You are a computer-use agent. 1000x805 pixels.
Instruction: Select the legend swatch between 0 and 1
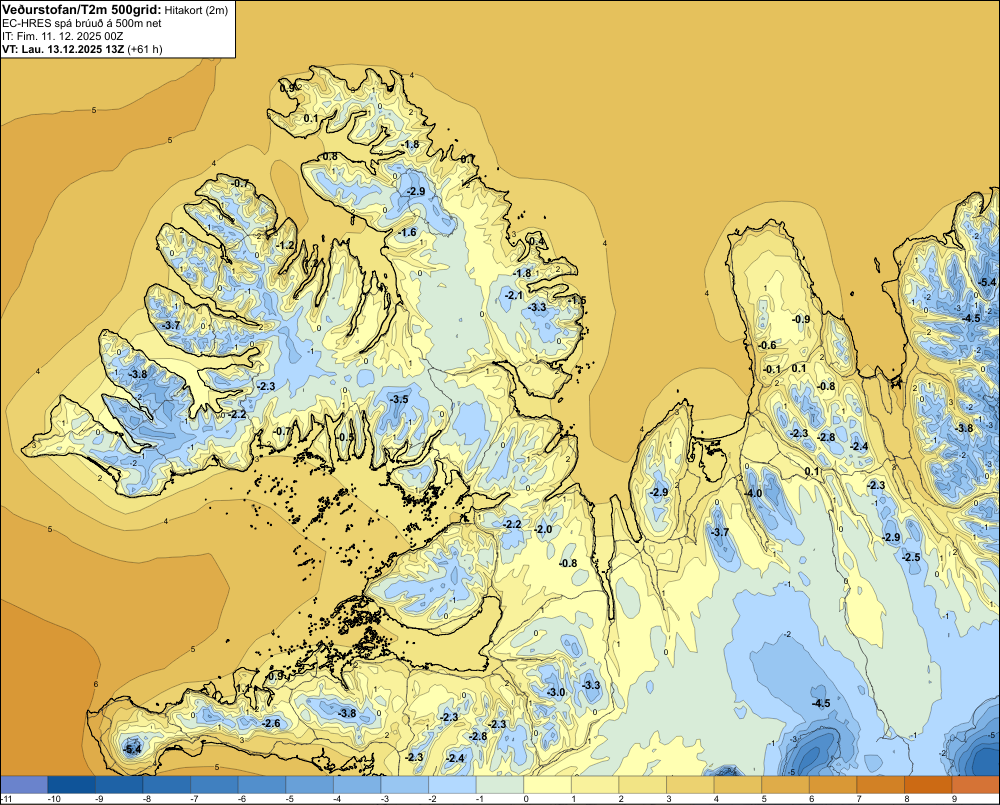tap(548, 785)
